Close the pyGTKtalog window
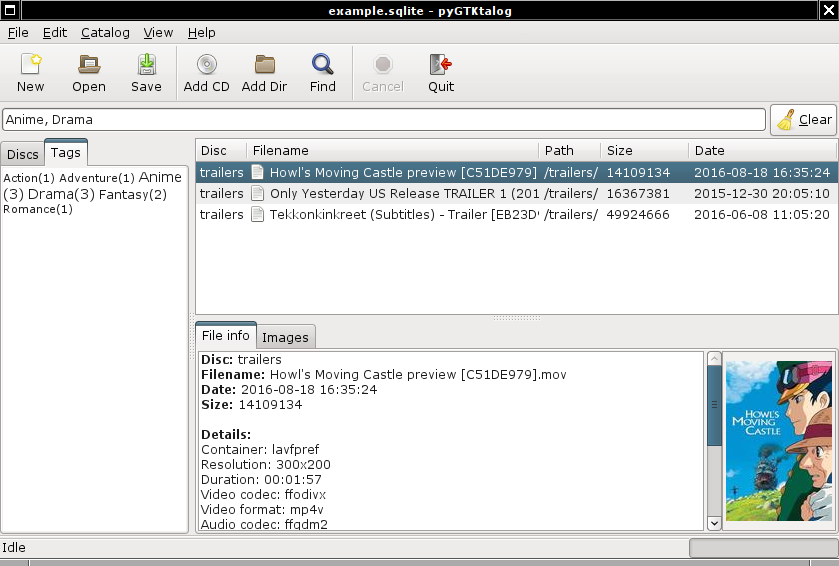Viewport: 839px width, 566px height. pyautogui.click(x=828, y=10)
